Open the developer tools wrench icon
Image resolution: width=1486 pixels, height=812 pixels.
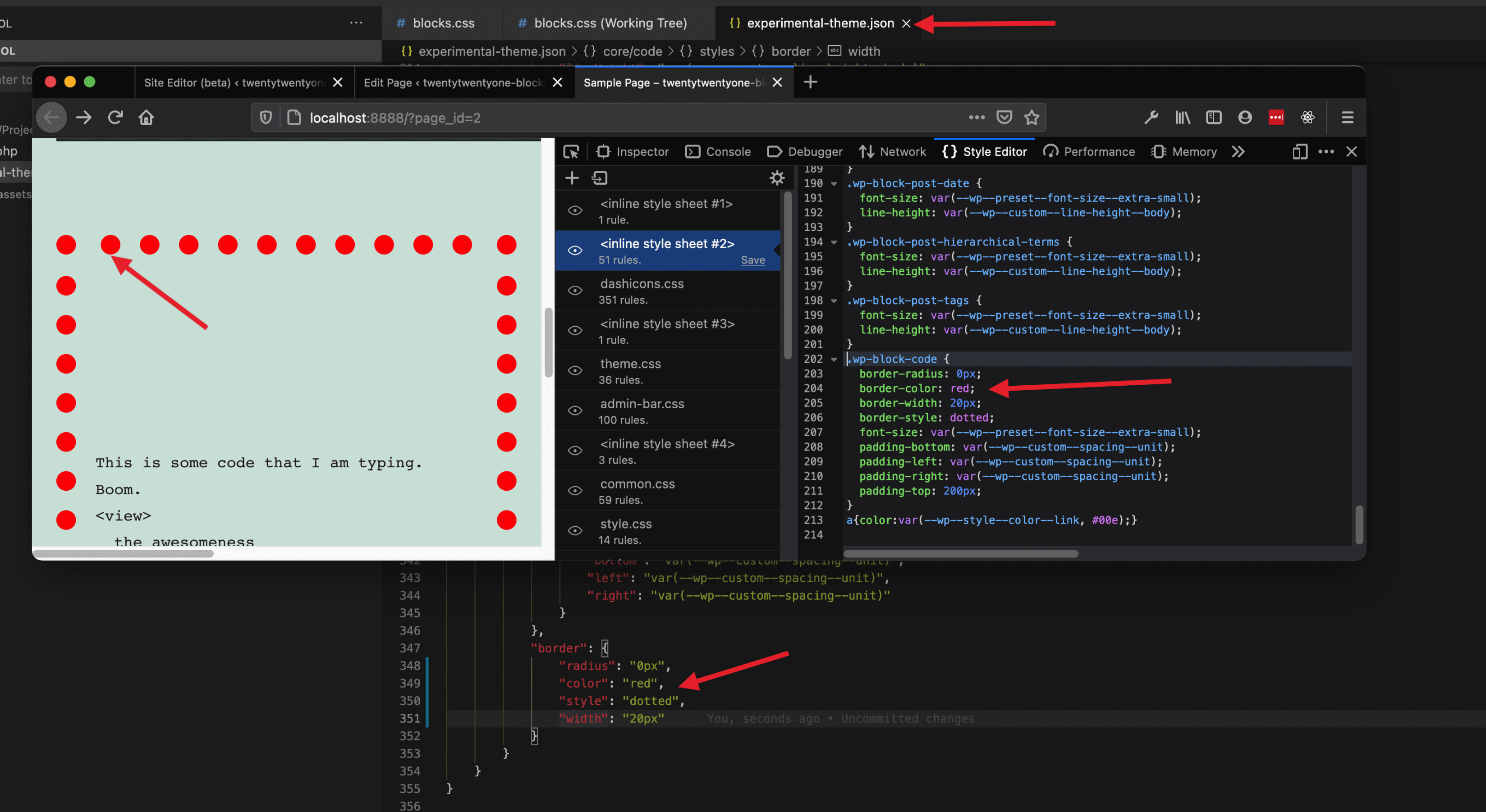click(x=1151, y=118)
